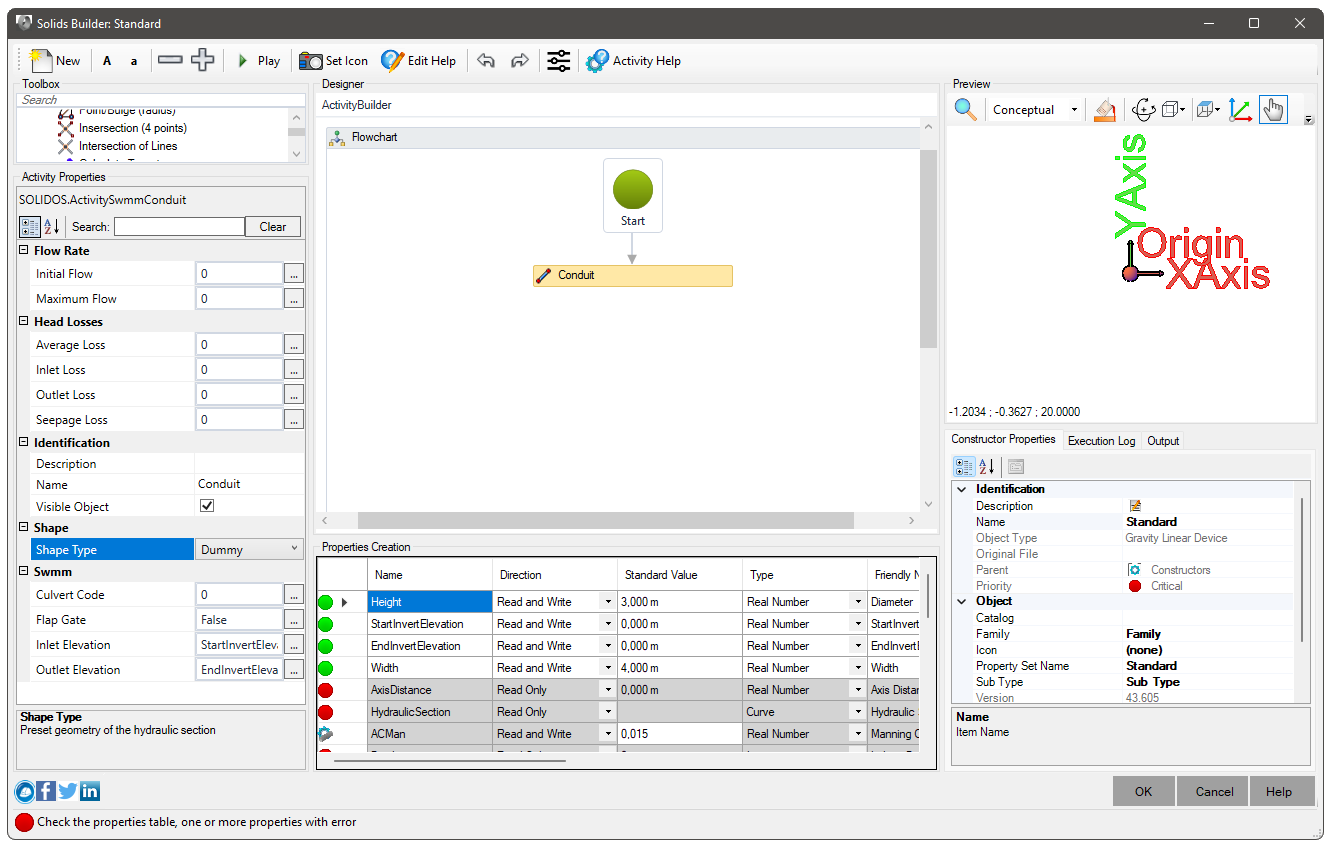
Task: Select the Start node in flowchart
Action: tap(633, 196)
